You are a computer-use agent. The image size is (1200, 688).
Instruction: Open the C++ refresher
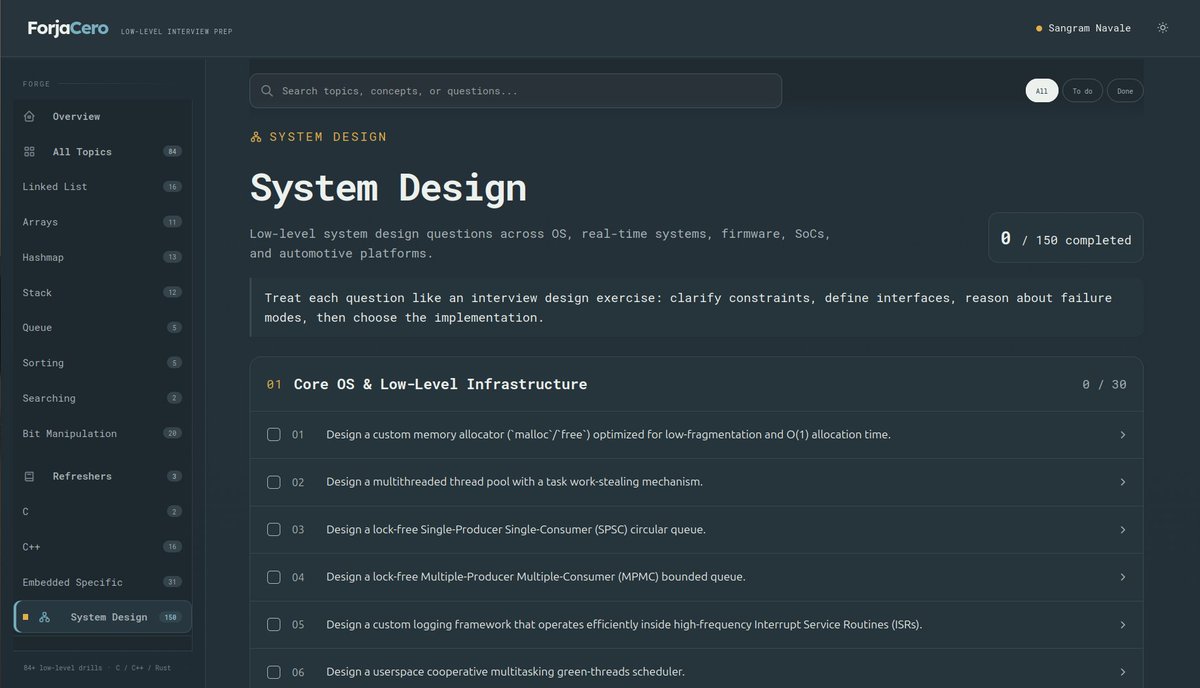102,547
